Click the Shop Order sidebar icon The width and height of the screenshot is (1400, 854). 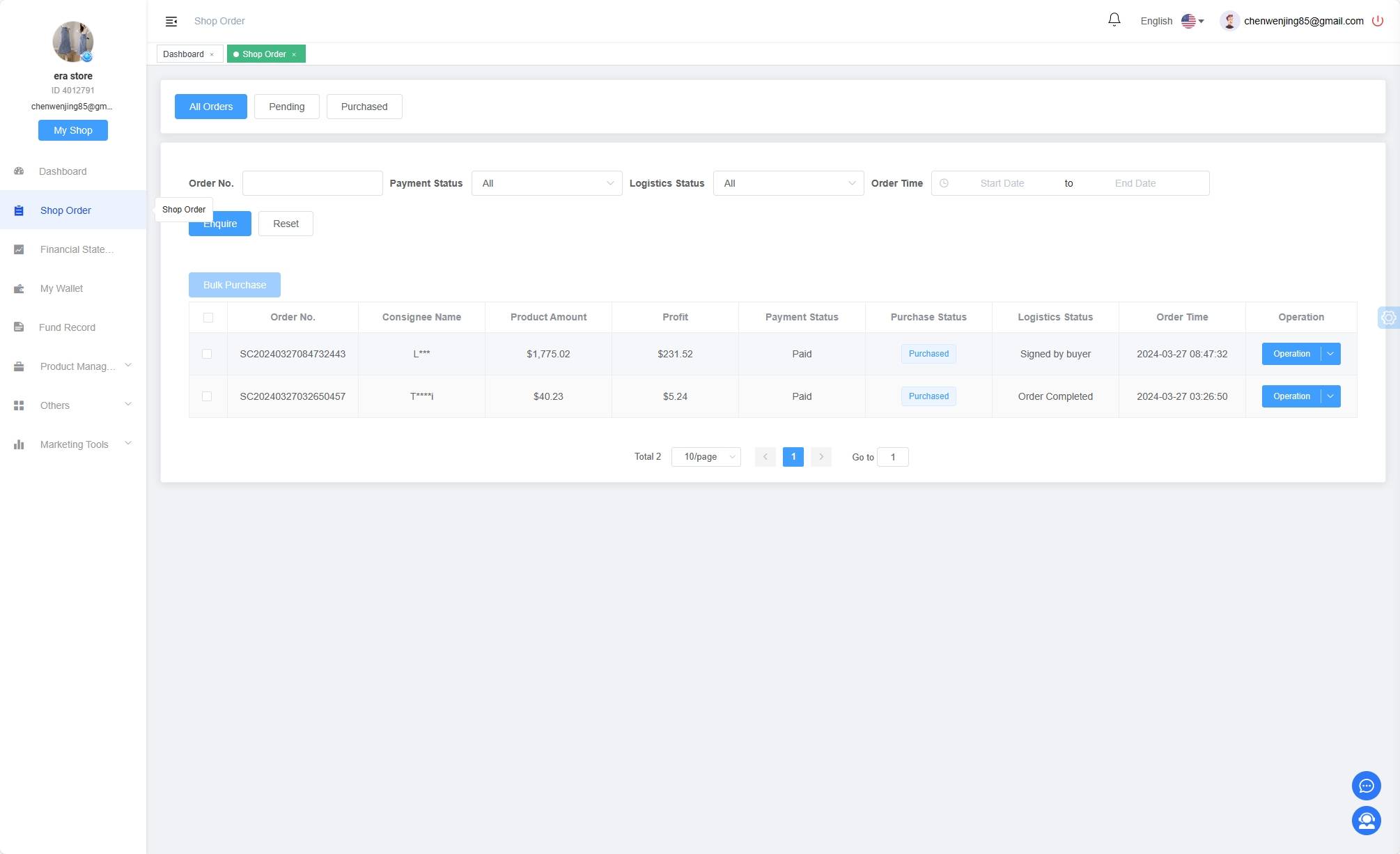20,210
